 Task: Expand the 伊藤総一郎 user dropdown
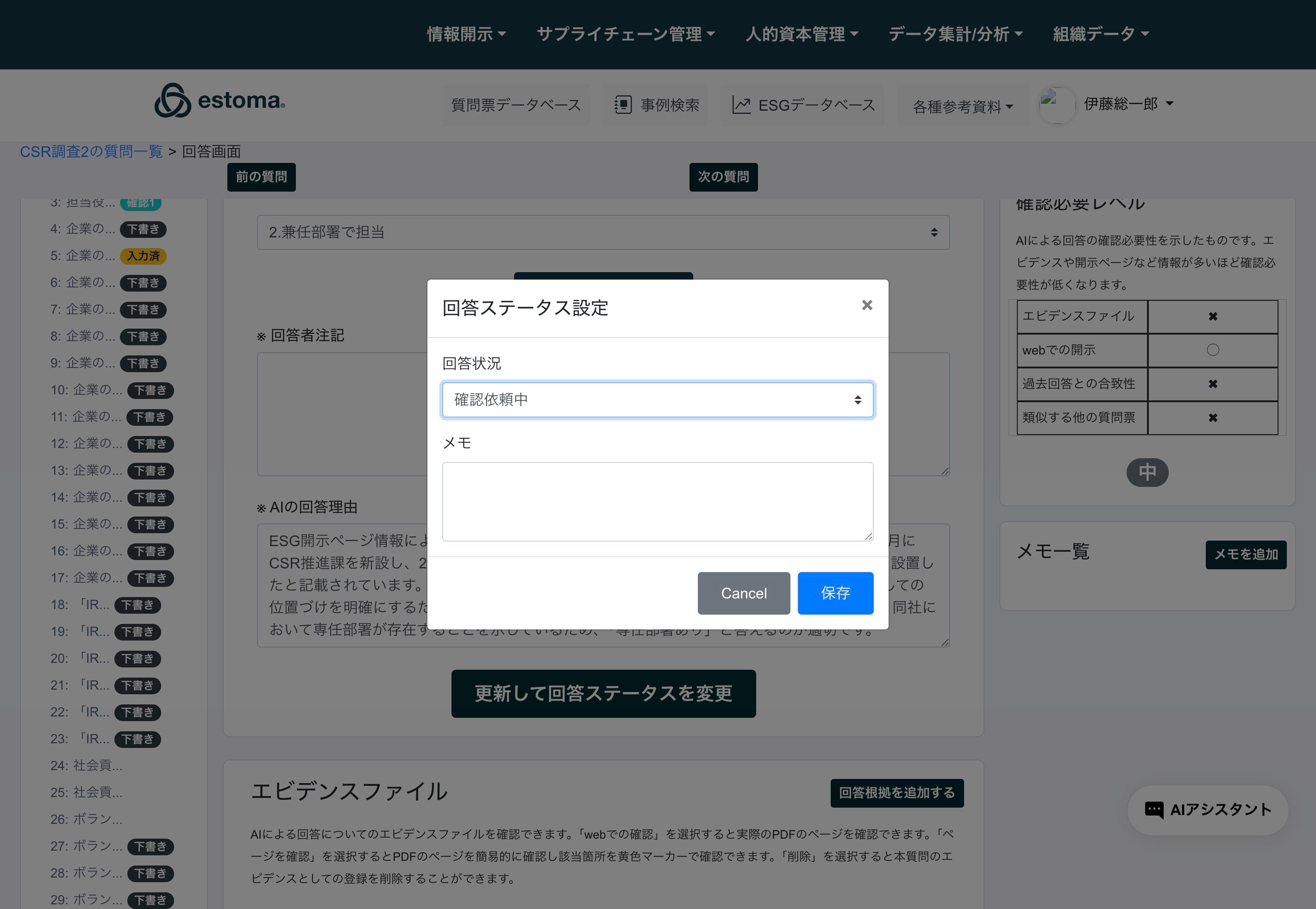[1128, 104]
